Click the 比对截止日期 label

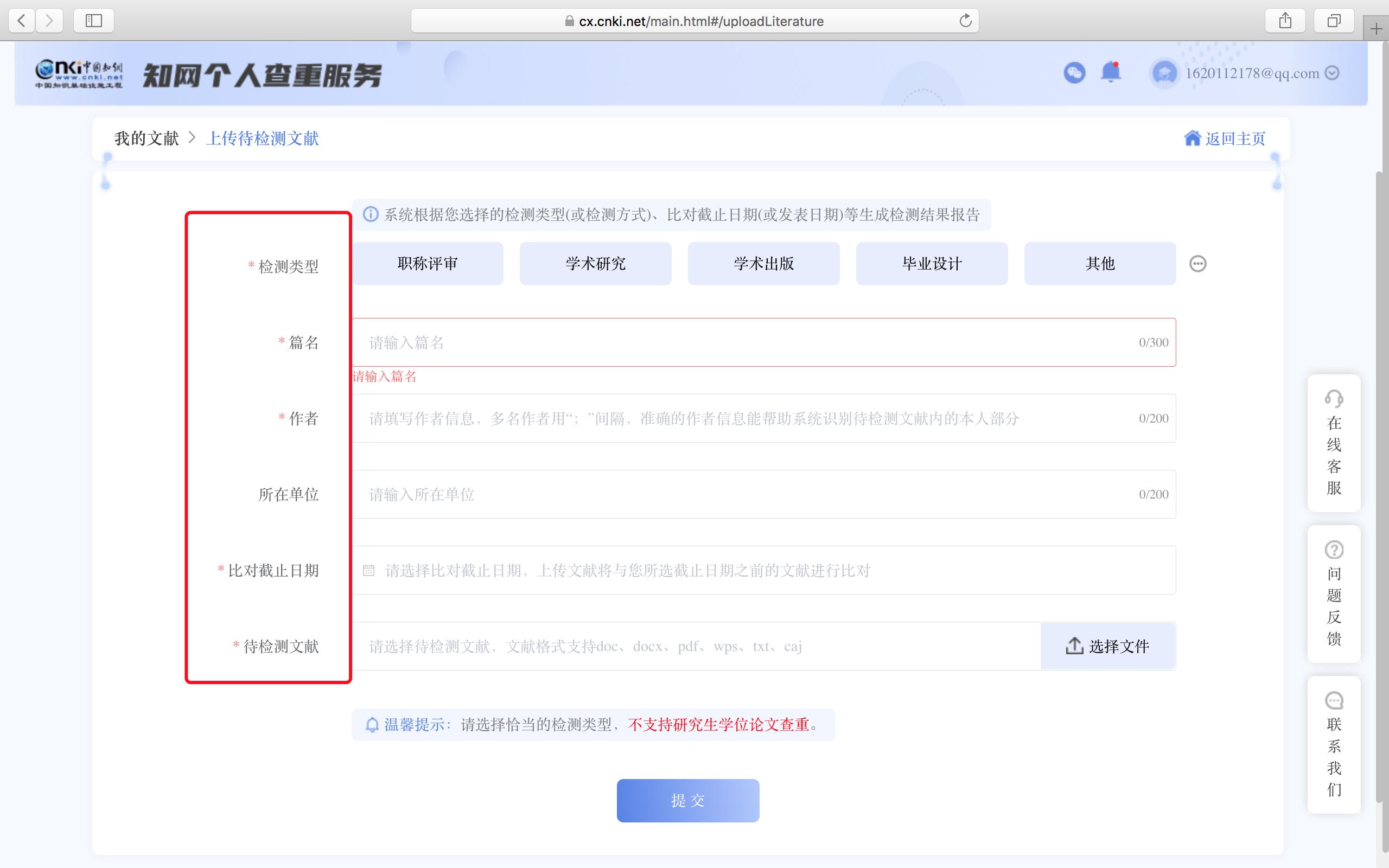[273, 570]
